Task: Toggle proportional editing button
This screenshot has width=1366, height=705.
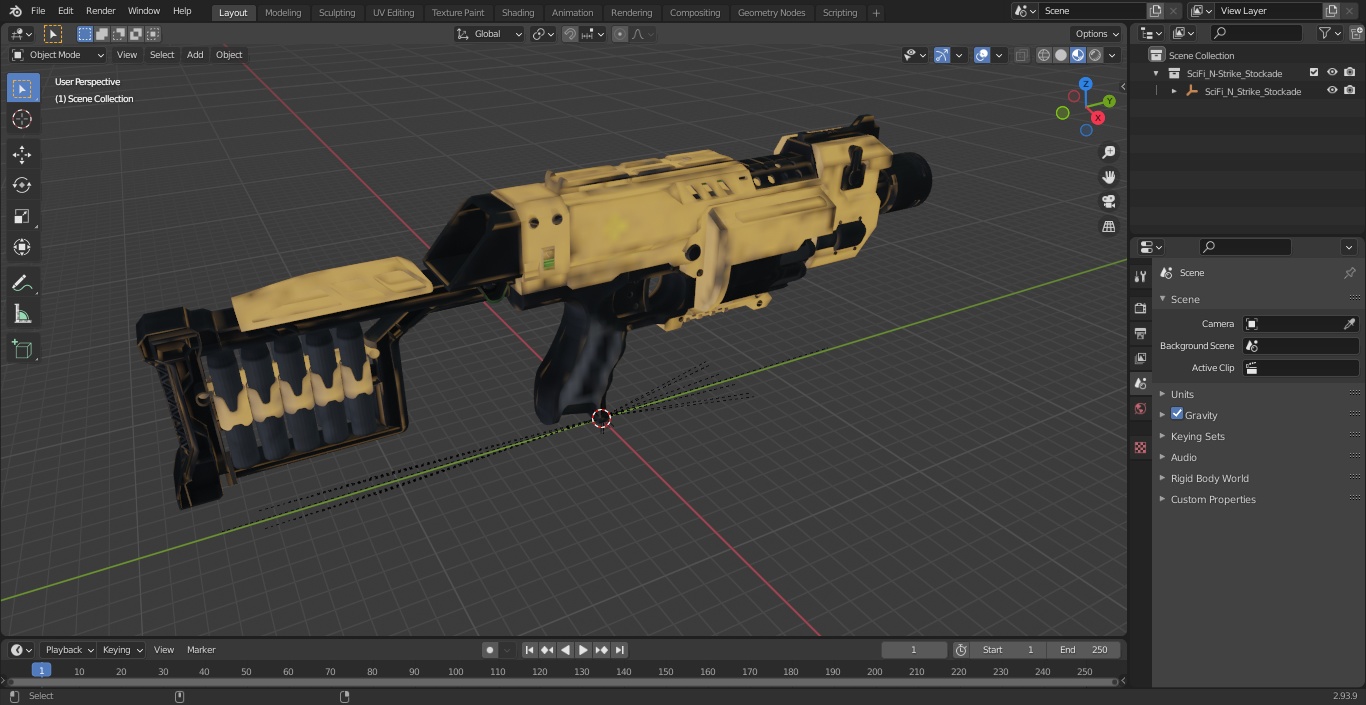Action: (x=620, y=34)
